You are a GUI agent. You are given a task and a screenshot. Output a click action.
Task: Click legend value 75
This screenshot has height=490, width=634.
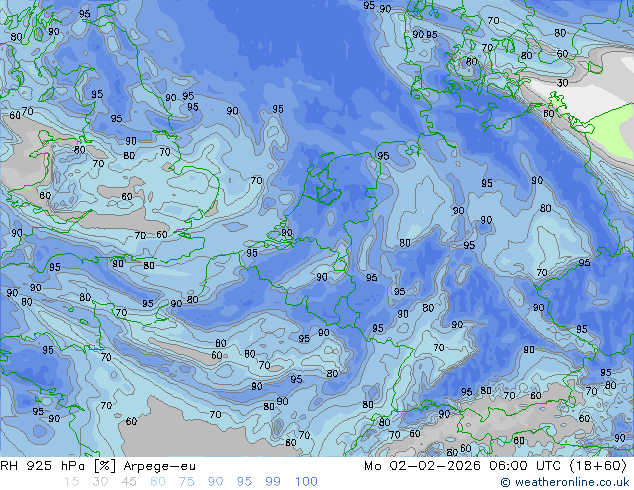coord(186,482)
